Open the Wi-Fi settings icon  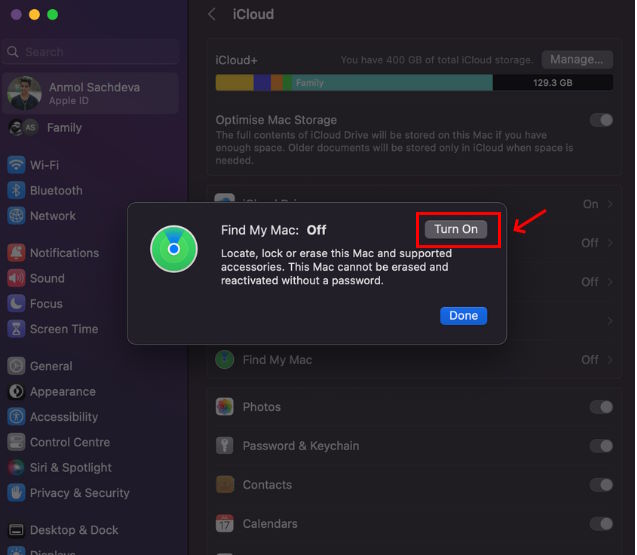click(16, 165)
